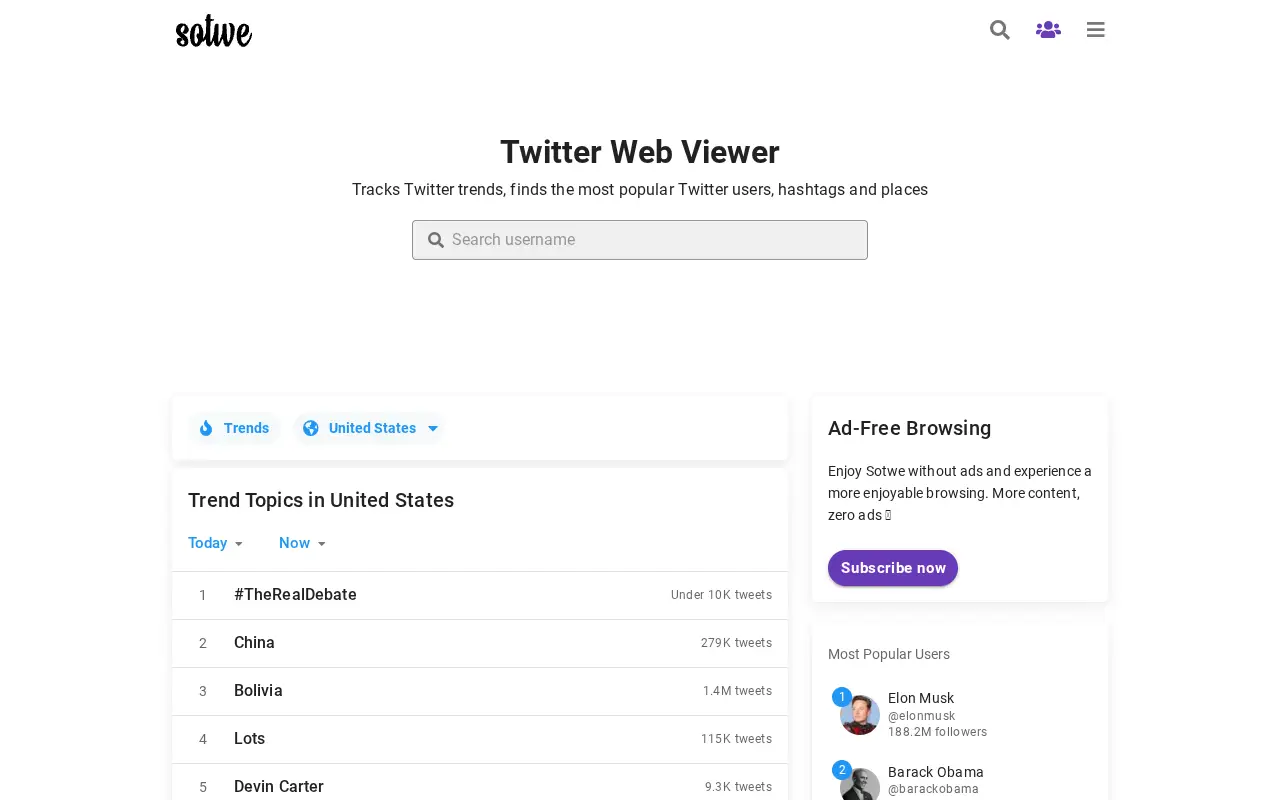Open the Today date dropdown
The width and height of the screenshot is (1280, 800).
[x=216, y=543]
